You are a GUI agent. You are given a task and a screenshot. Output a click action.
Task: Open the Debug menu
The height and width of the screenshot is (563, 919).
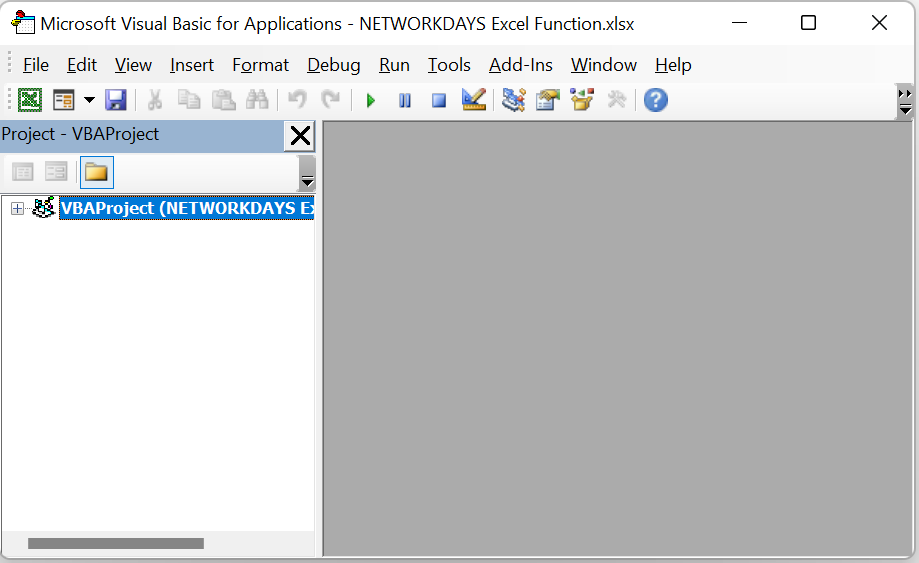[x=333, y=65]
